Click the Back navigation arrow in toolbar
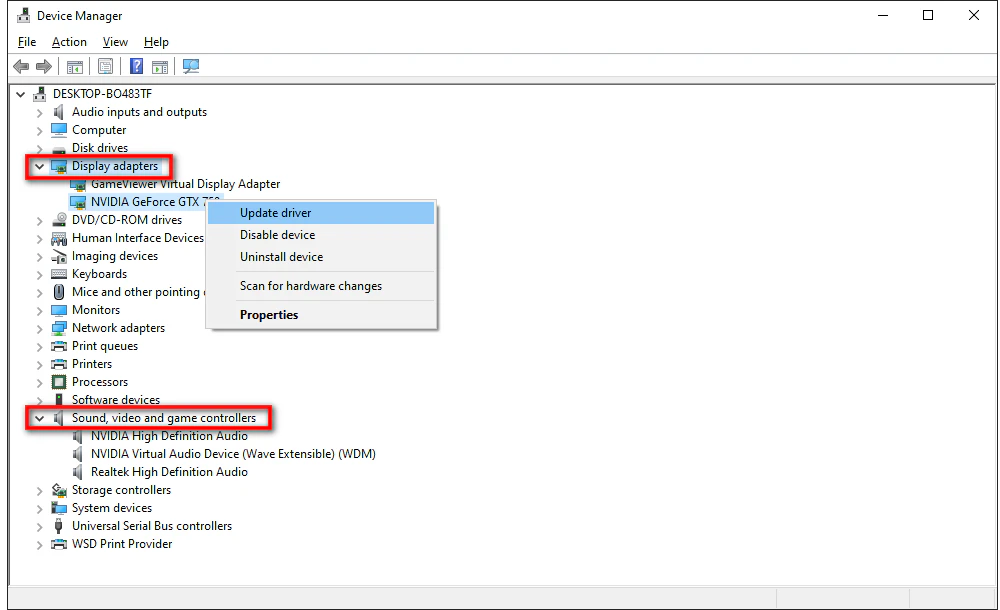Viewport: 1000px width, 610px height. tap(21, 66)
